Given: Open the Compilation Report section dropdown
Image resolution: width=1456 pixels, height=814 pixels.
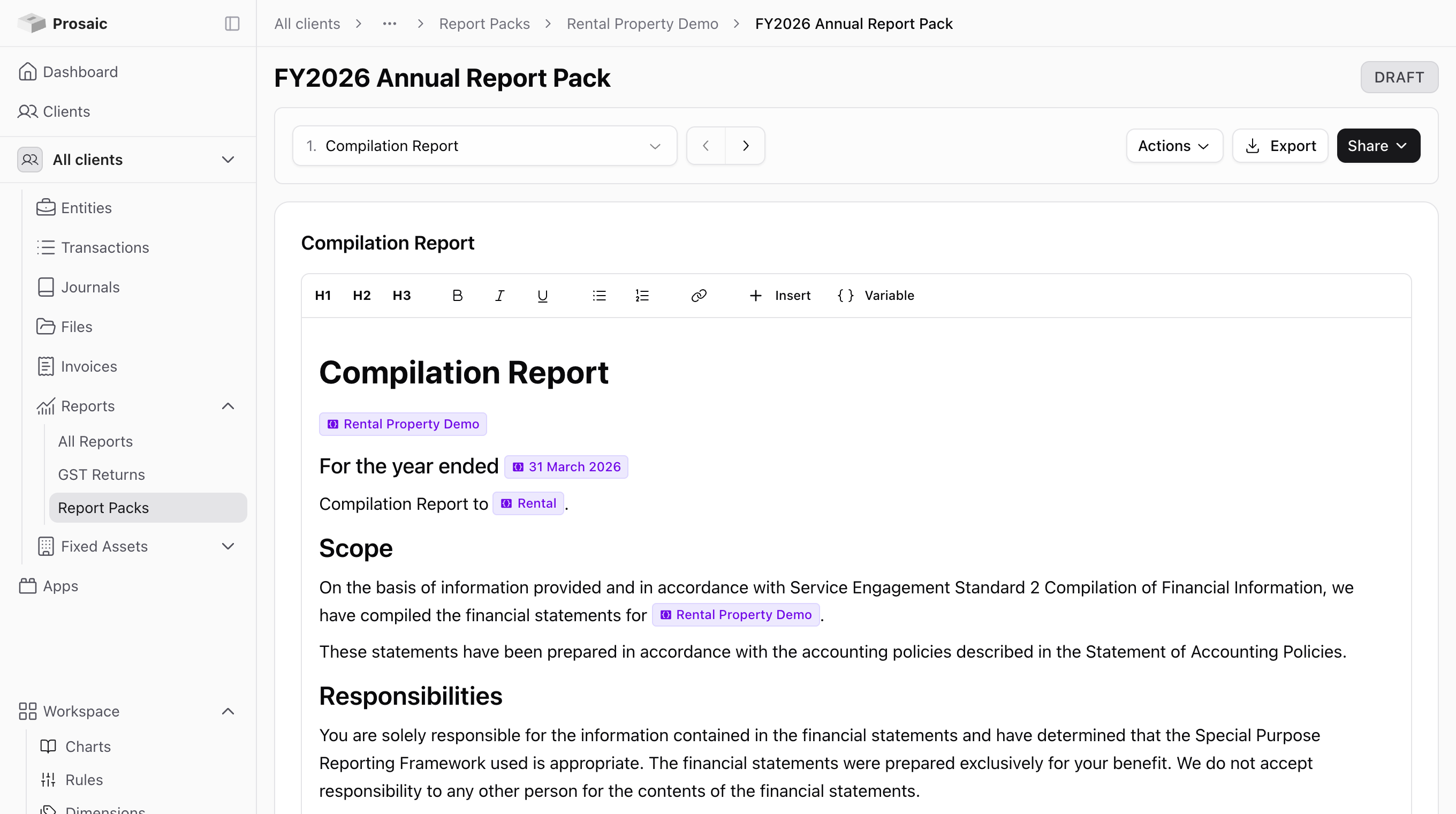Looking at the screenshot, I should [484, 146].
